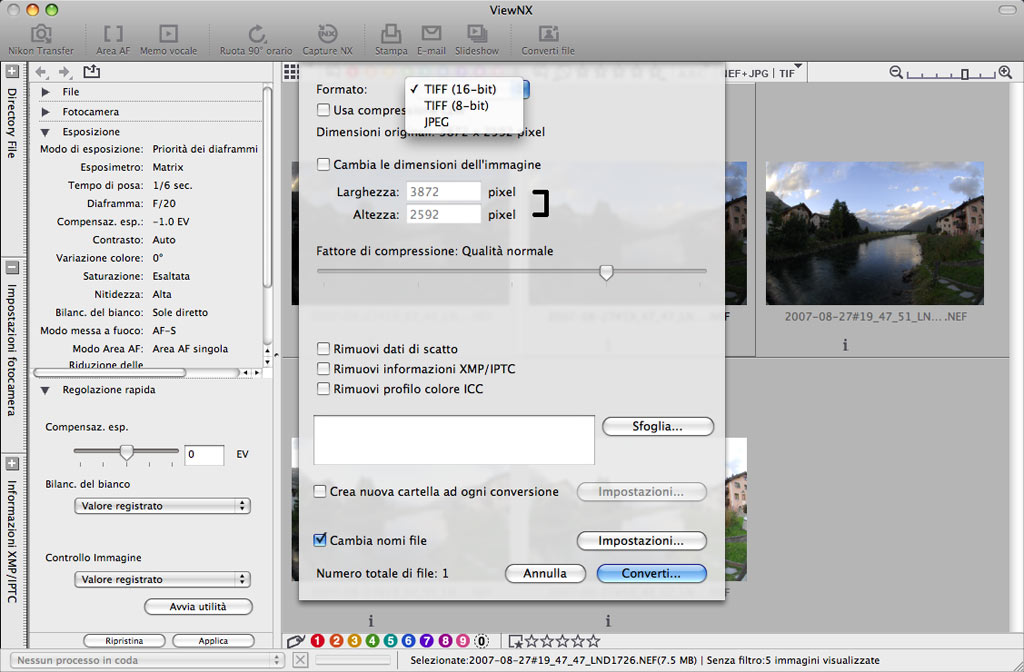Image resolution: width=1024 pixels, height=672 pixels.
Task: Enable Rimuovi profilo colore ICC
Action: click(x=323, y=389)
